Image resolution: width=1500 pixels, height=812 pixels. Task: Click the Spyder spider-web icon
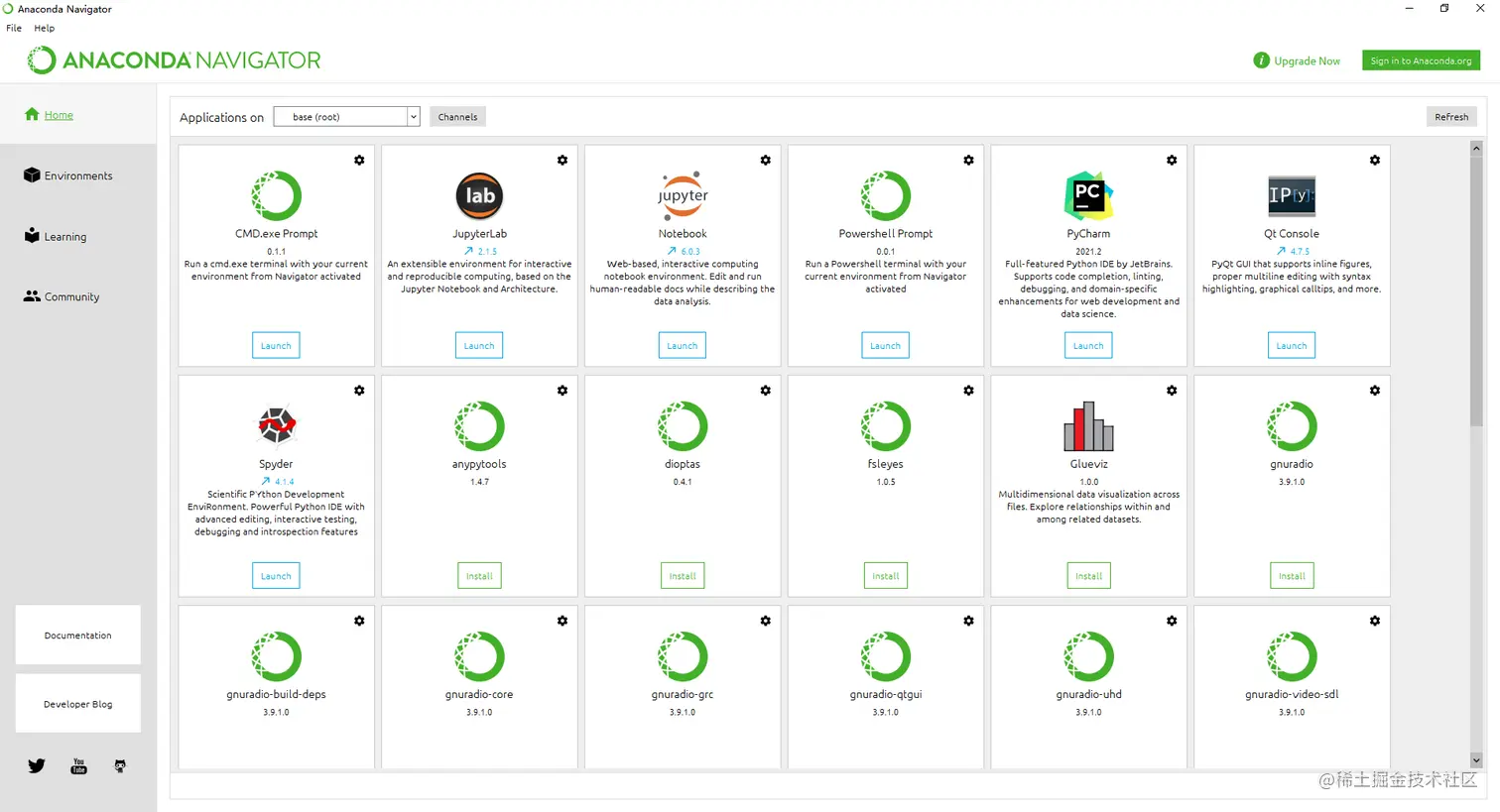[x=277, y=426]
